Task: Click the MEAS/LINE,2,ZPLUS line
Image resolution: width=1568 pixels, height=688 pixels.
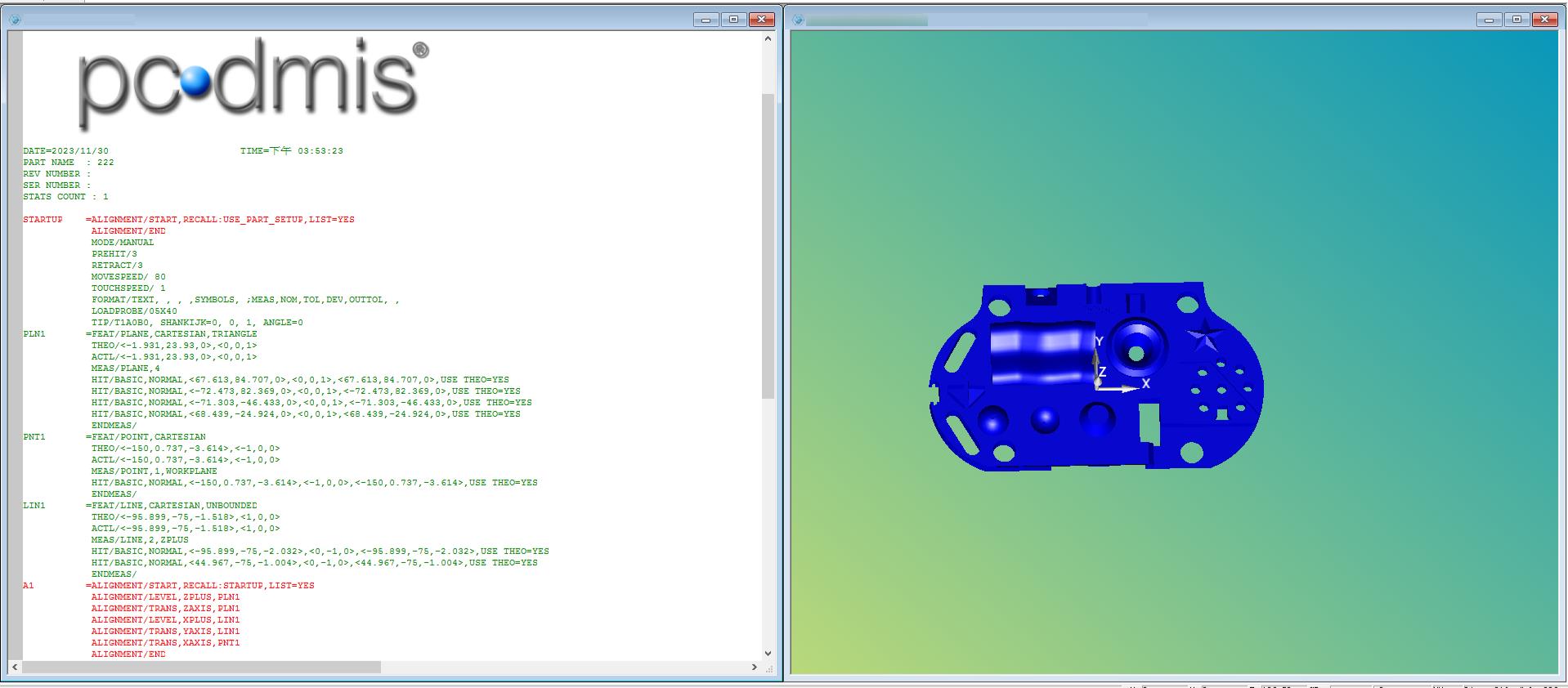Action: [140, 540]
